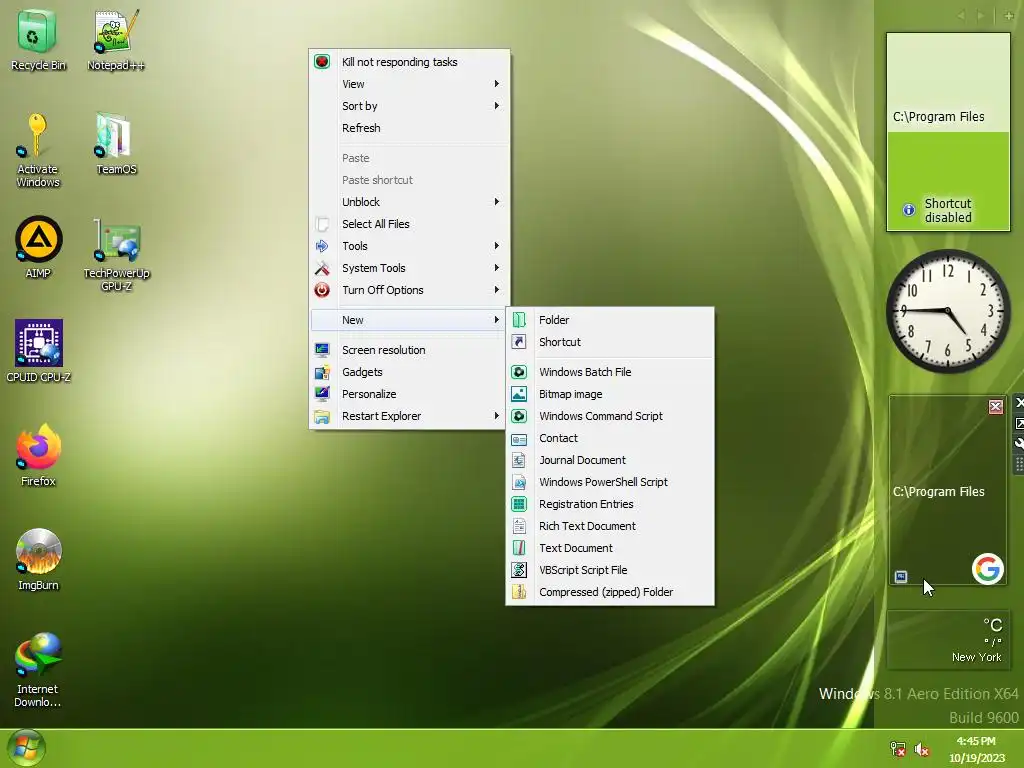
Task: Click the small icon at gadget bottom-left
Action: [901, 577]
